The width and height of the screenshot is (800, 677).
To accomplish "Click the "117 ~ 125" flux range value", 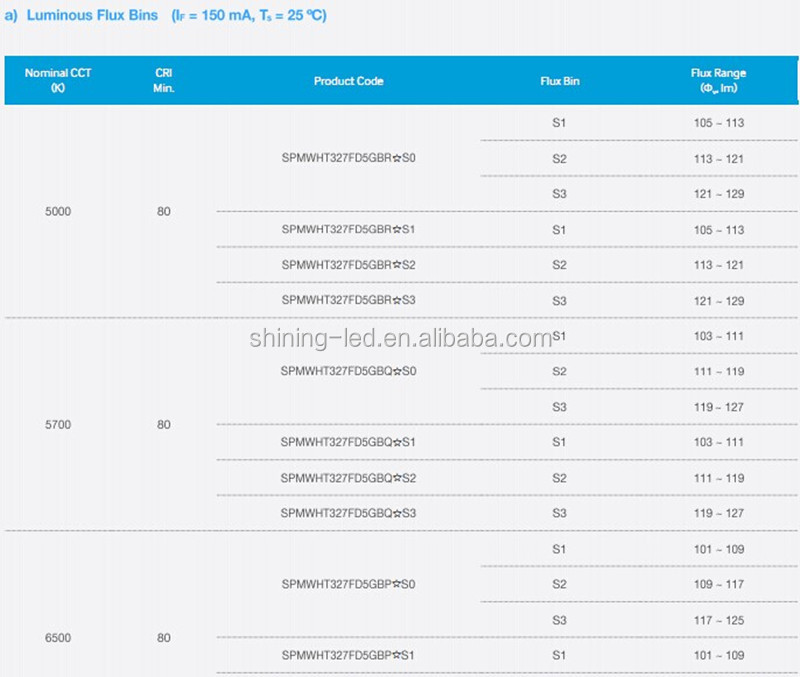I will (x=721, y=620).
